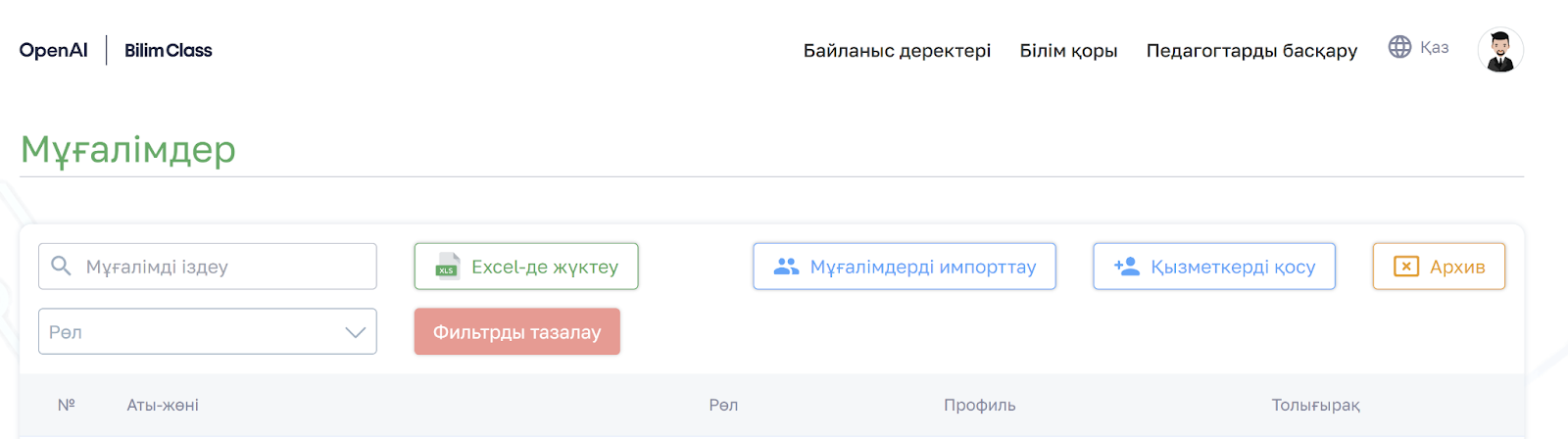Open the Қаз language selector

pyautogui.click(x=1434, y=47)
